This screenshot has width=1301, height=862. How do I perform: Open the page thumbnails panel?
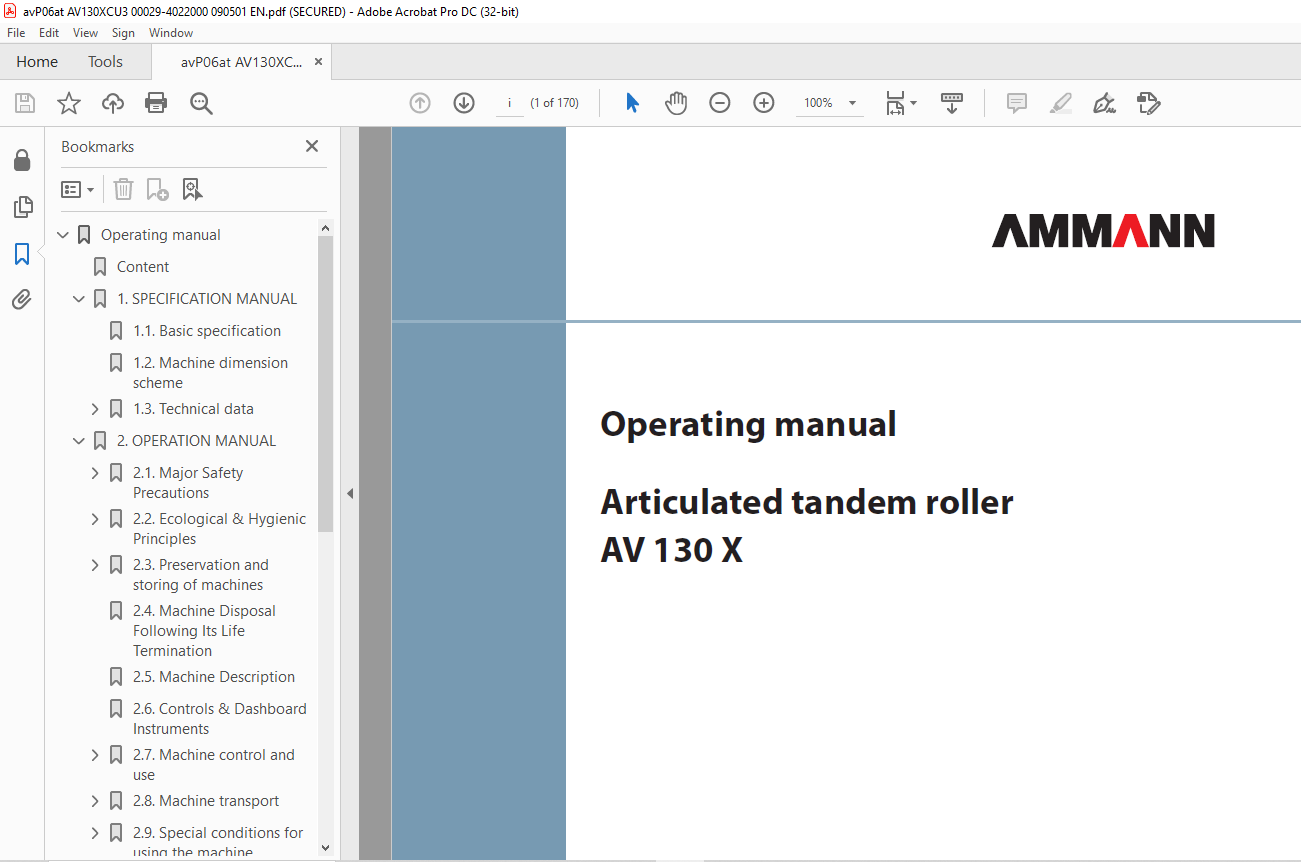click(22, 207)
